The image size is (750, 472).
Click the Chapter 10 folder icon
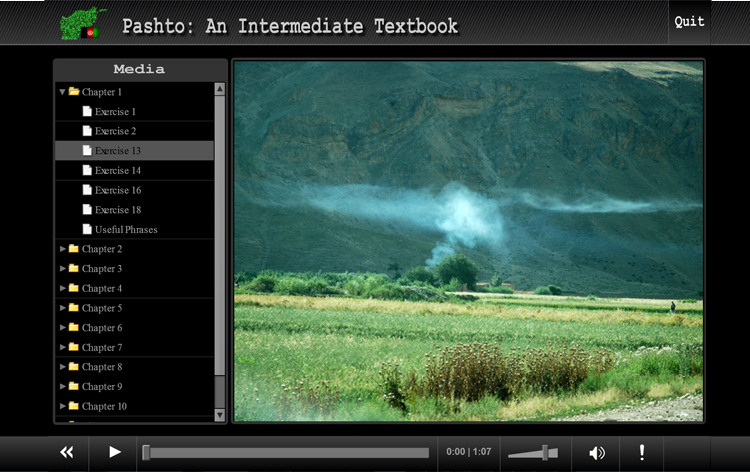74,406
